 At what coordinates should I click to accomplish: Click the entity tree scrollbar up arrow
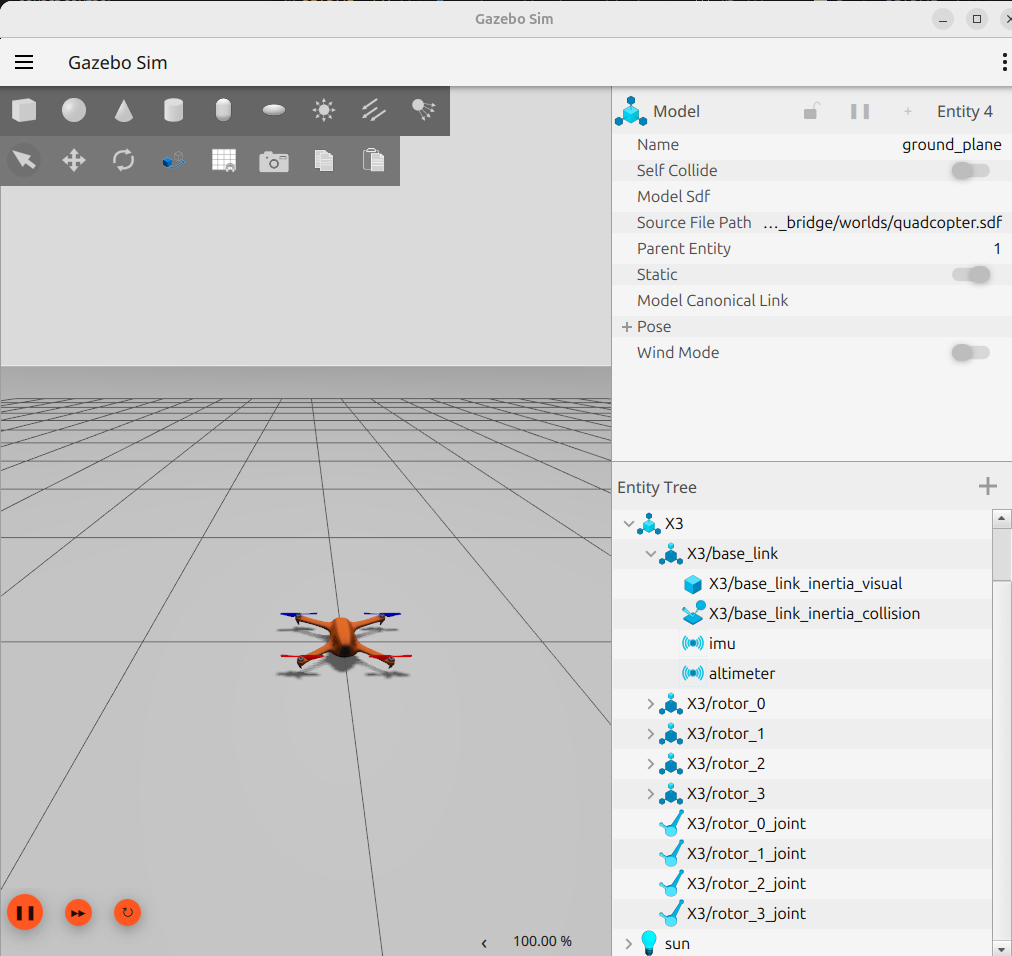coord(1001,518)
